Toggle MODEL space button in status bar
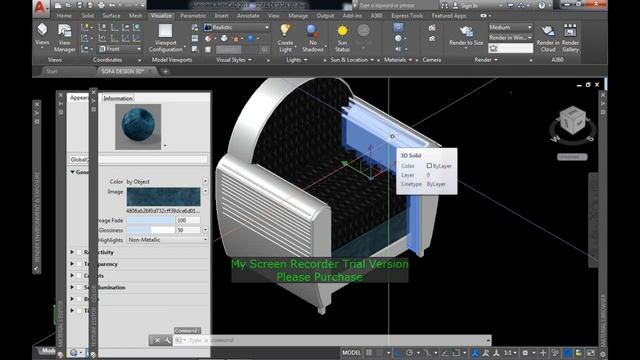Screen dimensions: 640x360 [351, 353]
